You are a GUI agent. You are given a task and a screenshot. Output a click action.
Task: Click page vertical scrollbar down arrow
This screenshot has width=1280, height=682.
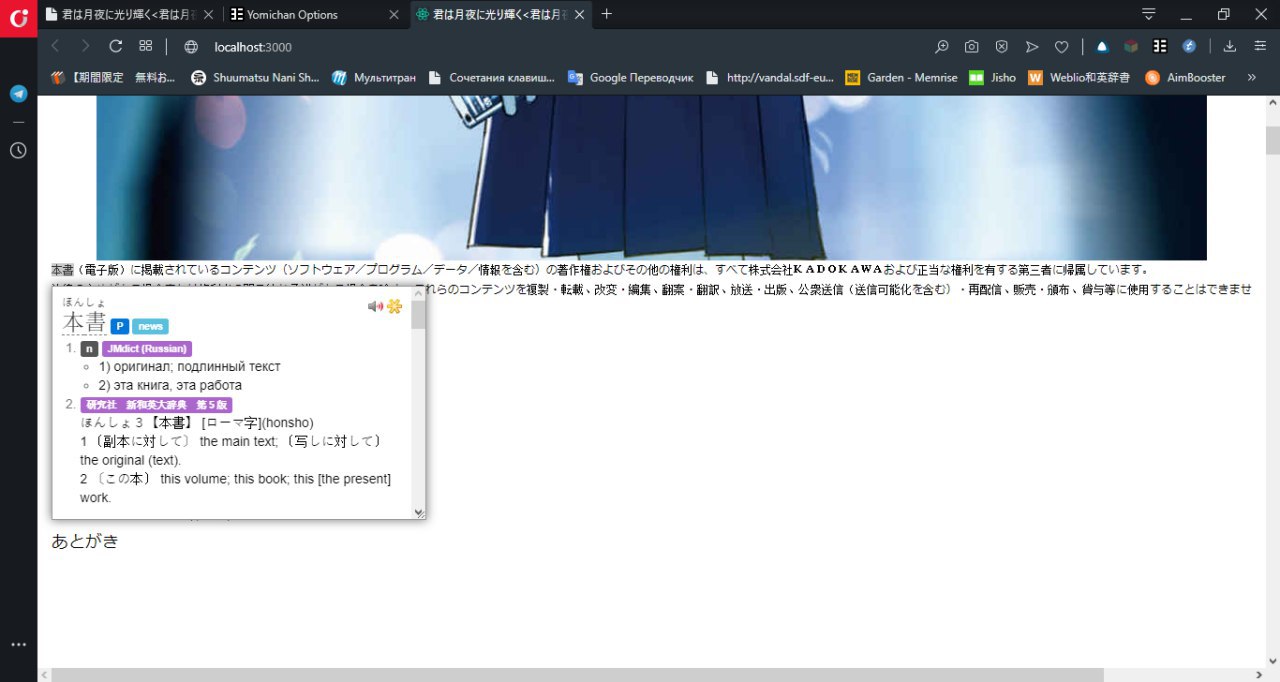pyautogui.click(x=1272, y=660)
